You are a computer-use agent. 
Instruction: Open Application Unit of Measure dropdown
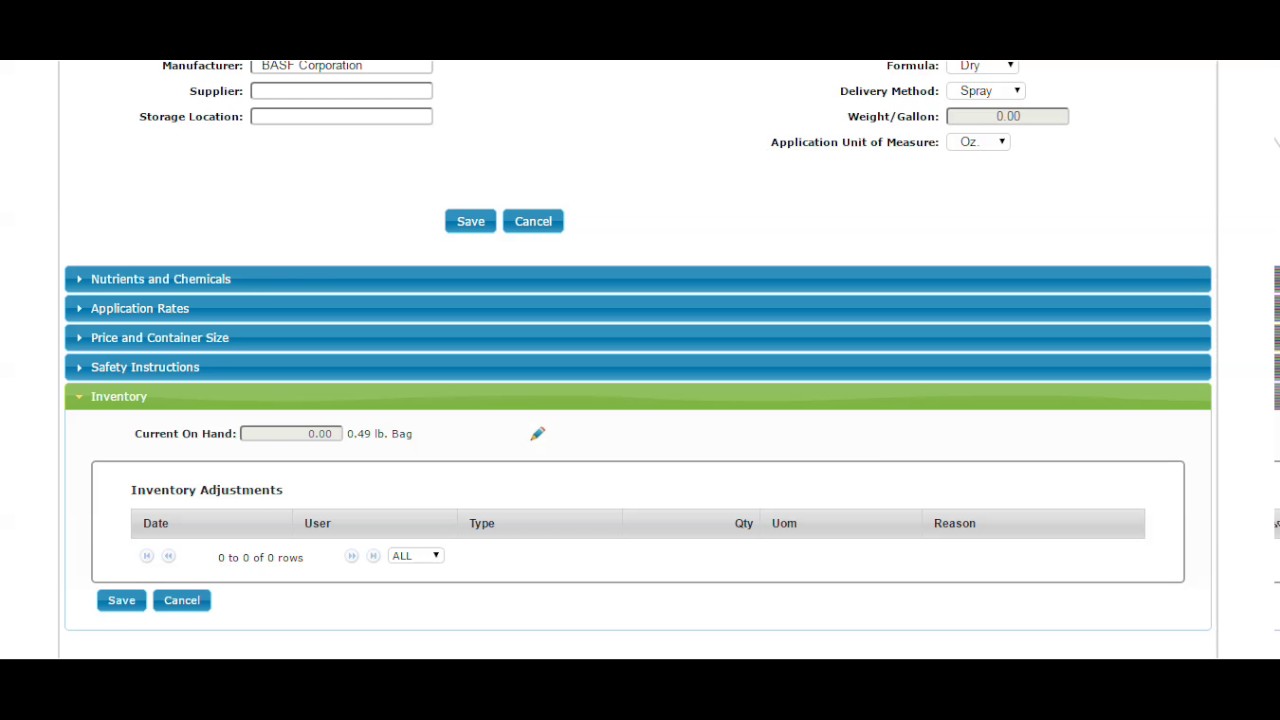[x=978, y=142]
